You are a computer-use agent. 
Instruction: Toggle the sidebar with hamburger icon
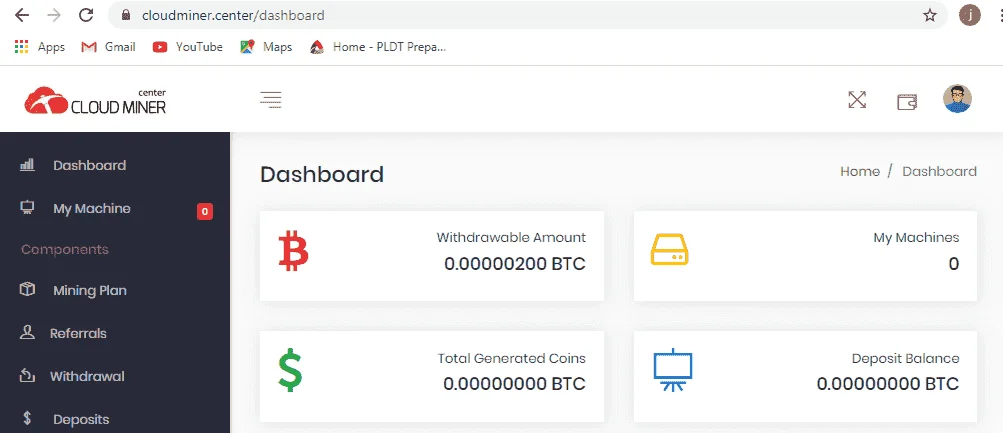point(271,100)
